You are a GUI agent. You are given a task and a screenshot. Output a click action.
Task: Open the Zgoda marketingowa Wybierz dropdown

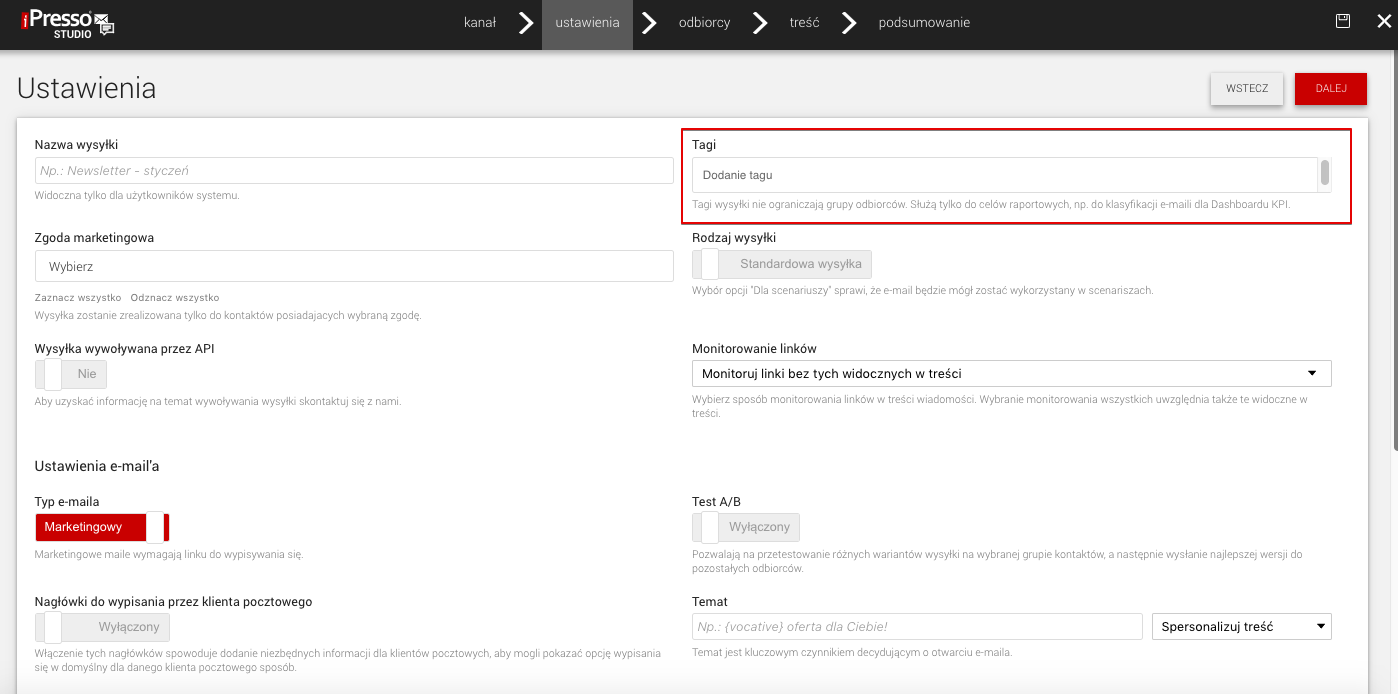(354, 266)
